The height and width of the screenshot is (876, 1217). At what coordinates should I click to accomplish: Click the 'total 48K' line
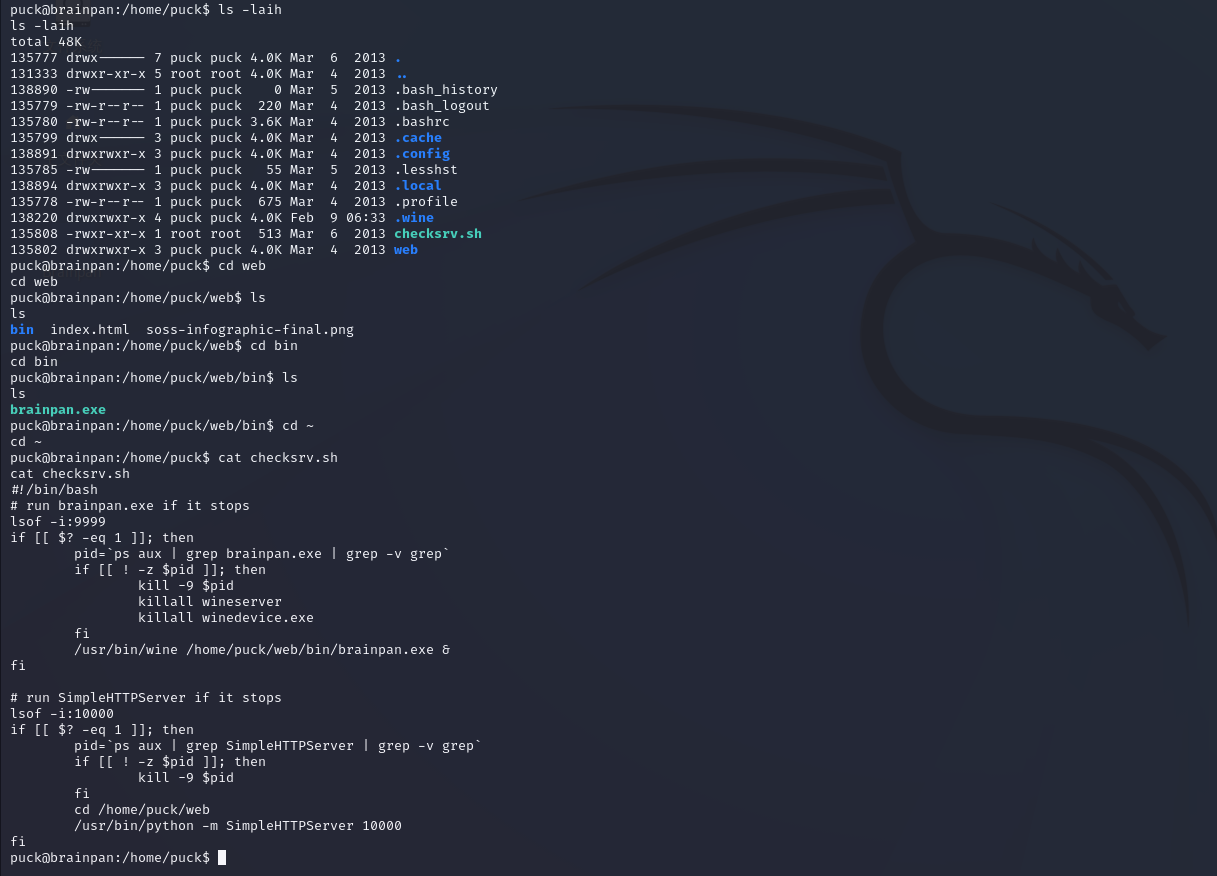point(46,42)
